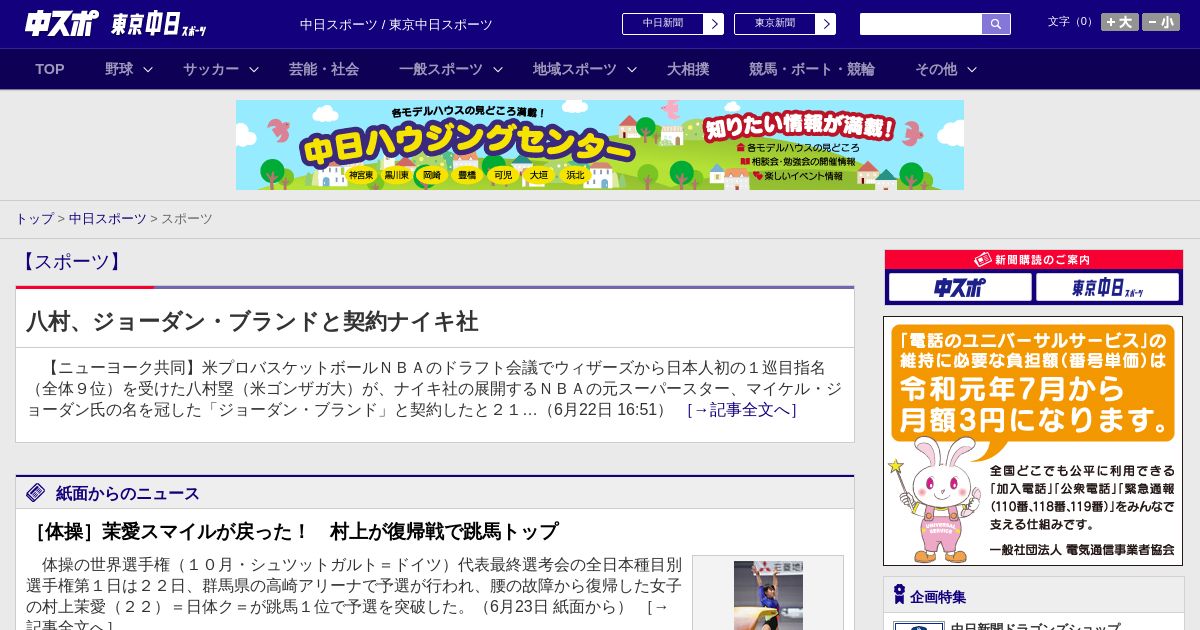Click the search magnifier button
This screenshot has width=1200, height=630.
coord(996,24)
